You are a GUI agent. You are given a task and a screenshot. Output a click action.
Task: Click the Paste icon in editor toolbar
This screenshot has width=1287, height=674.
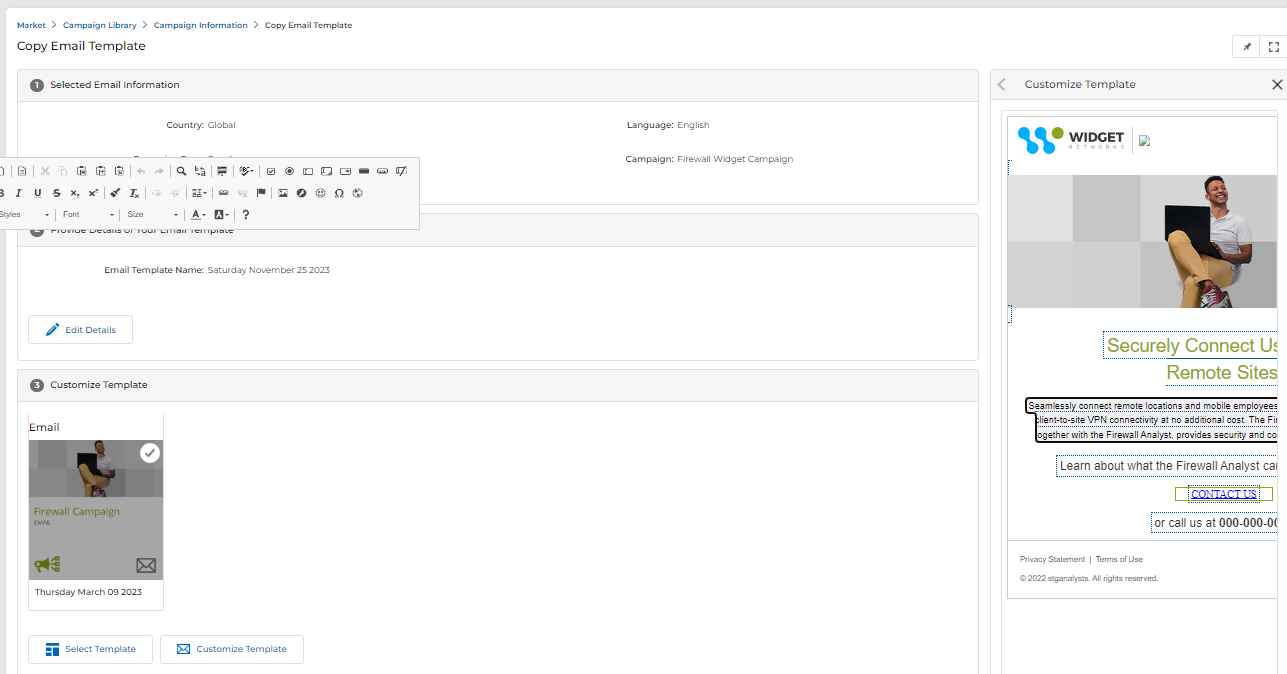pos(82,171)
